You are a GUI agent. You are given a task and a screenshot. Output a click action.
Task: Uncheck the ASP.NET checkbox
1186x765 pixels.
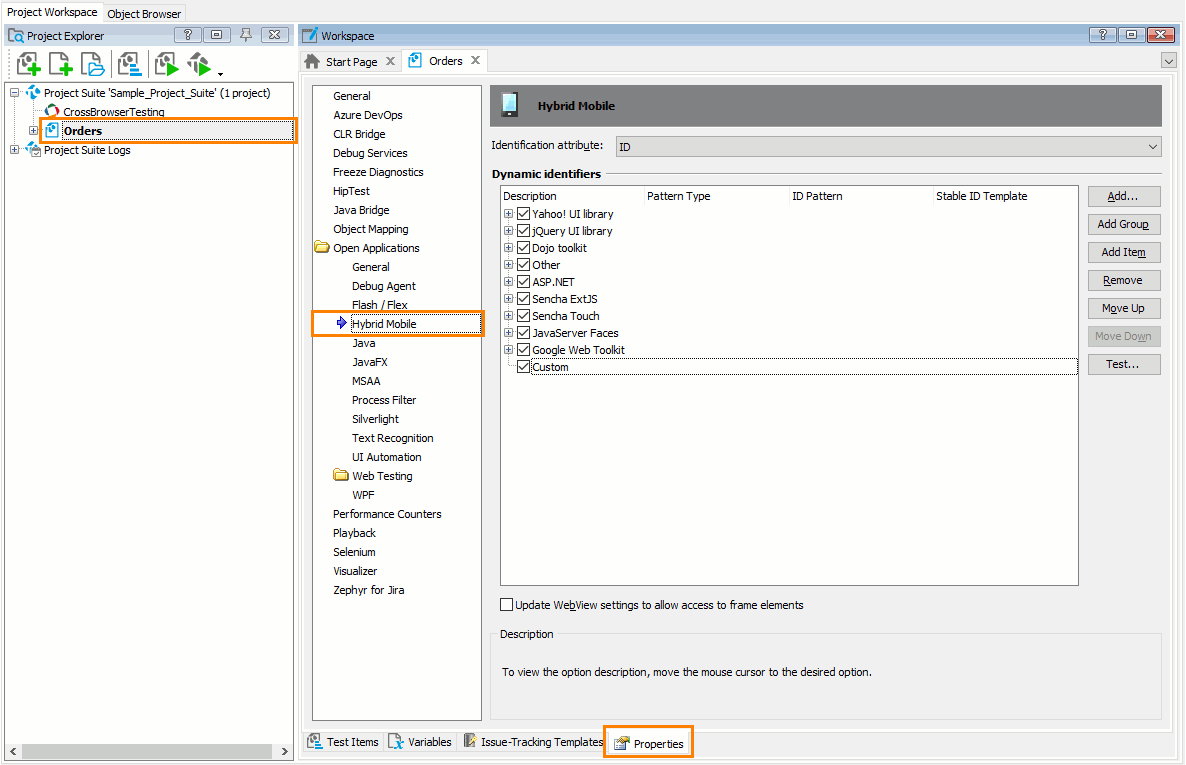click(523, 281)
